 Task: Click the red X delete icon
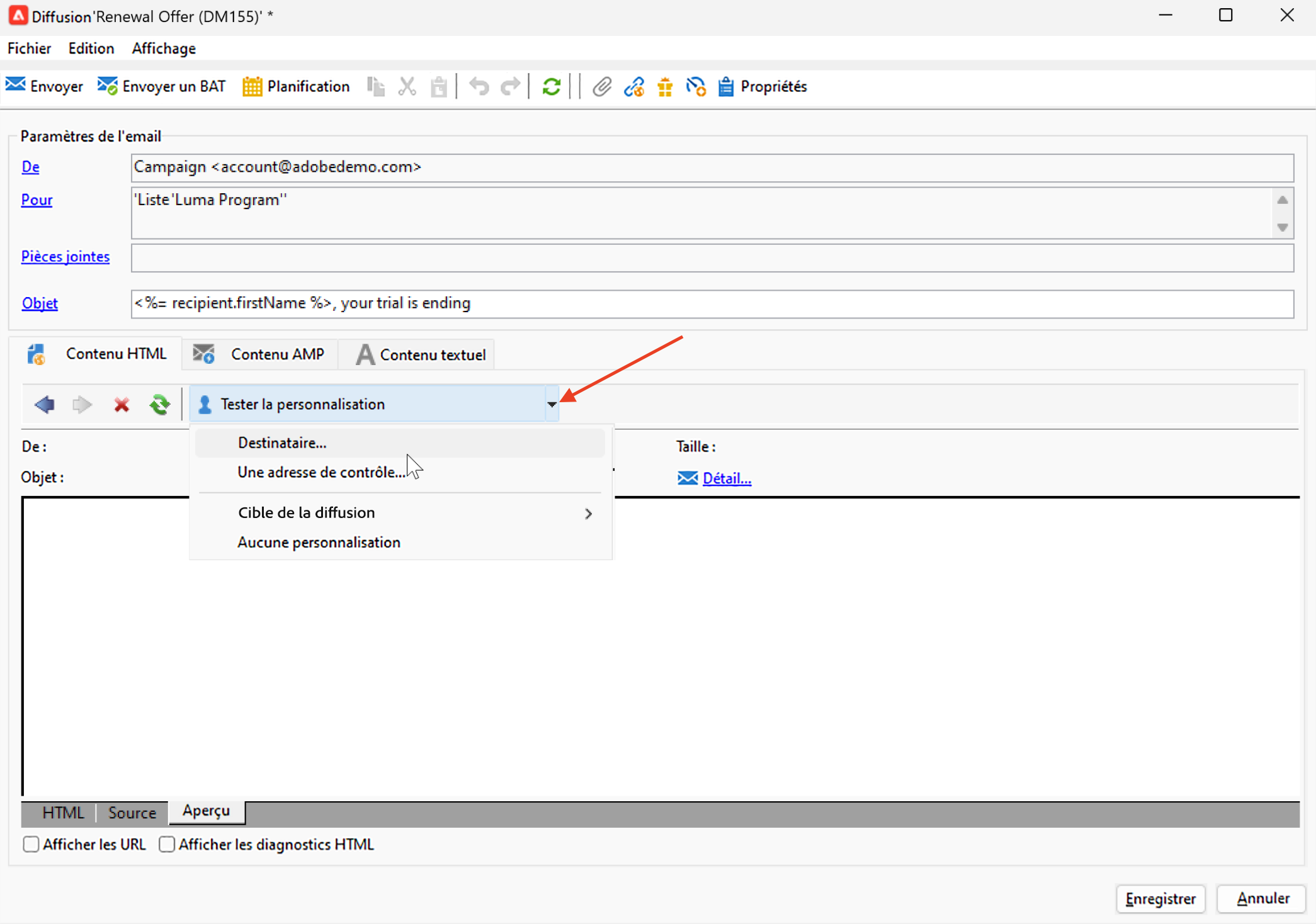click(122, 404)
